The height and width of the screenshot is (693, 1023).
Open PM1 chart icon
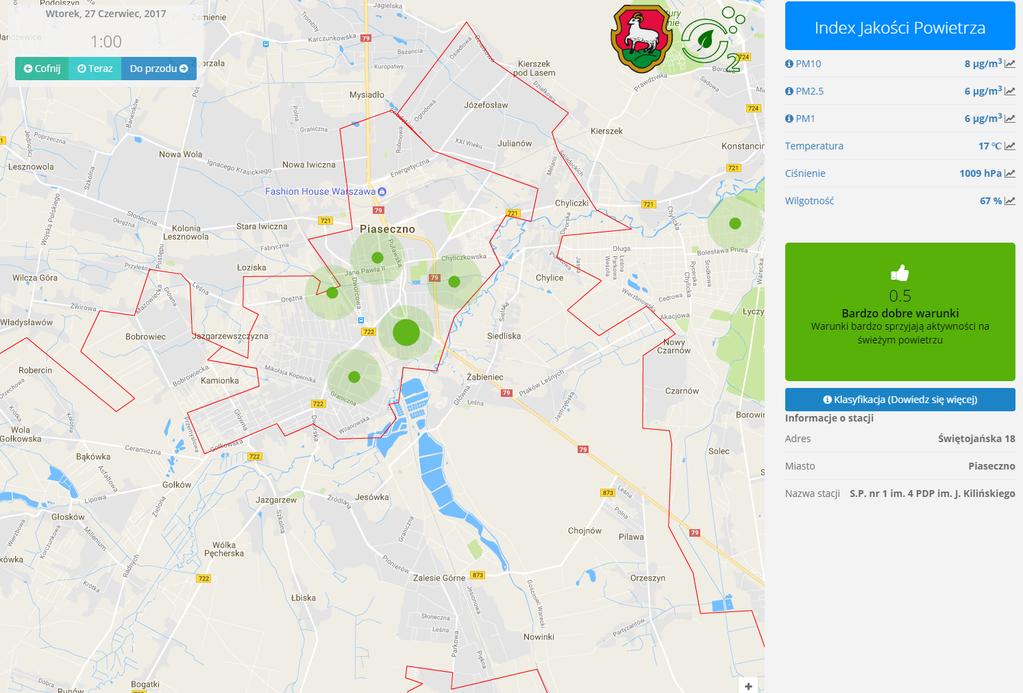(x=1010, y=119)
